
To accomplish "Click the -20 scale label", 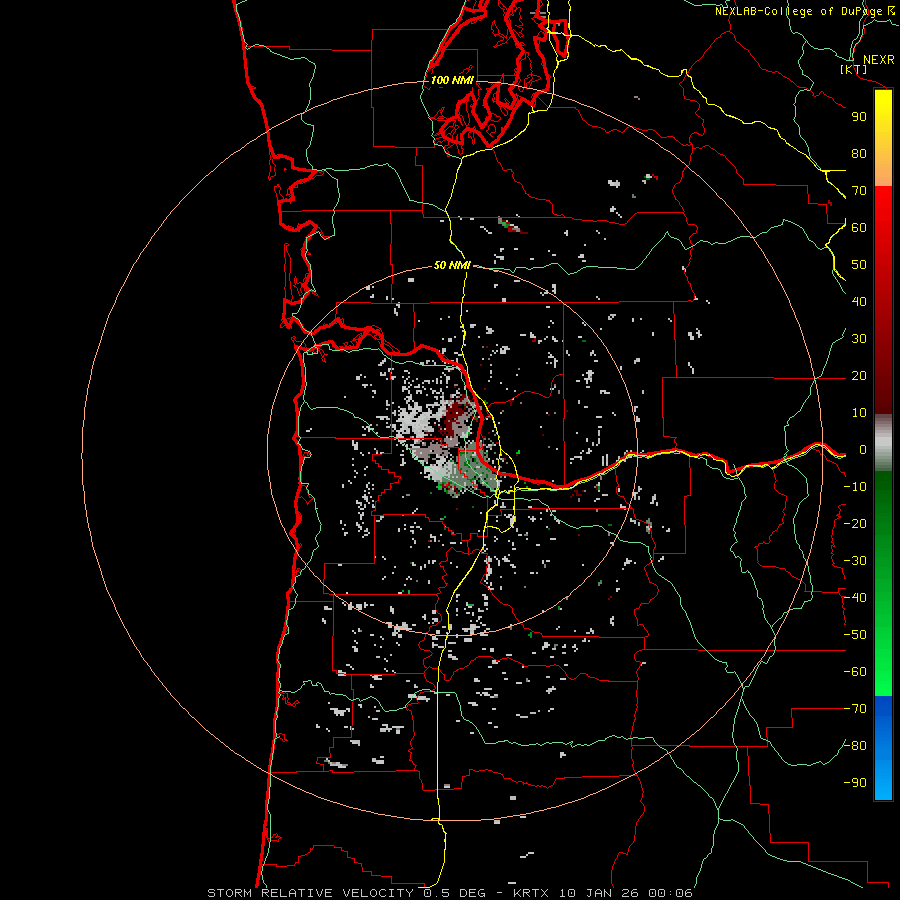I will [x=855, y=523].
